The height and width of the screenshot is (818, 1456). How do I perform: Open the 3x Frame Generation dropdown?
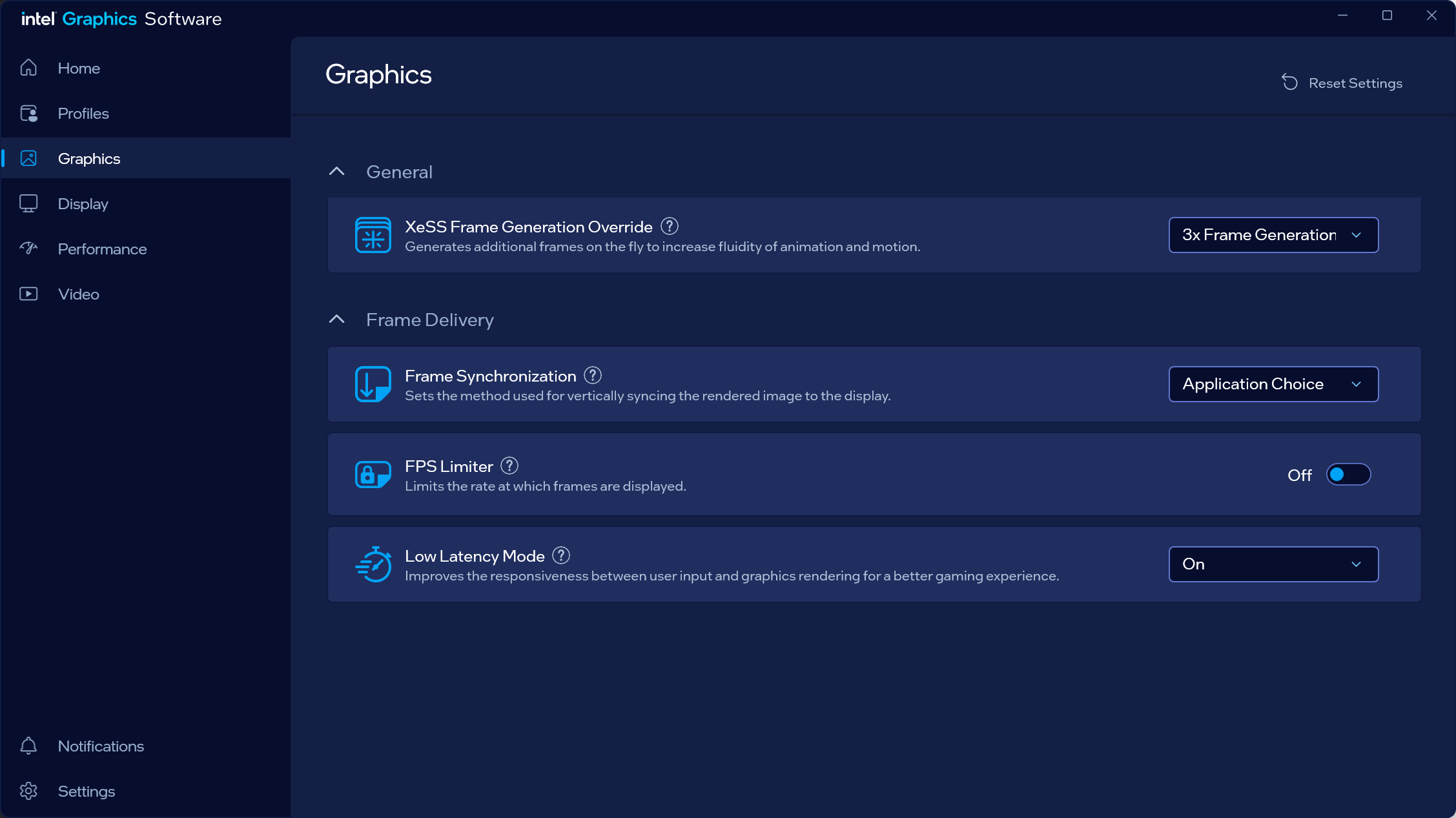click(x=1273, y=235)
